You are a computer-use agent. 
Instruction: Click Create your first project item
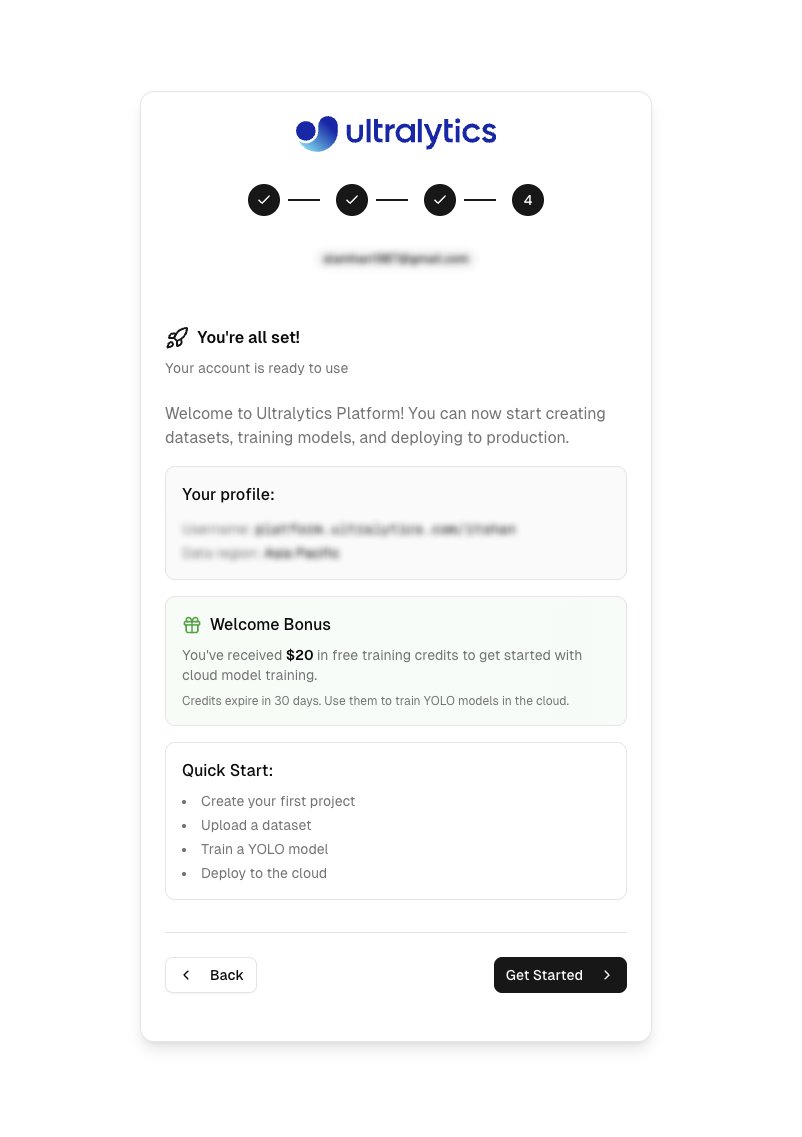278,801
